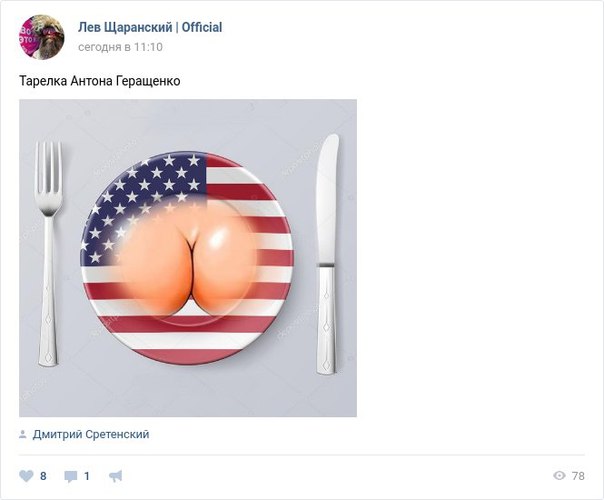Click the post text Тарелка Антона Геращенко
Screen dimensions: 604x500
point(100,81)
